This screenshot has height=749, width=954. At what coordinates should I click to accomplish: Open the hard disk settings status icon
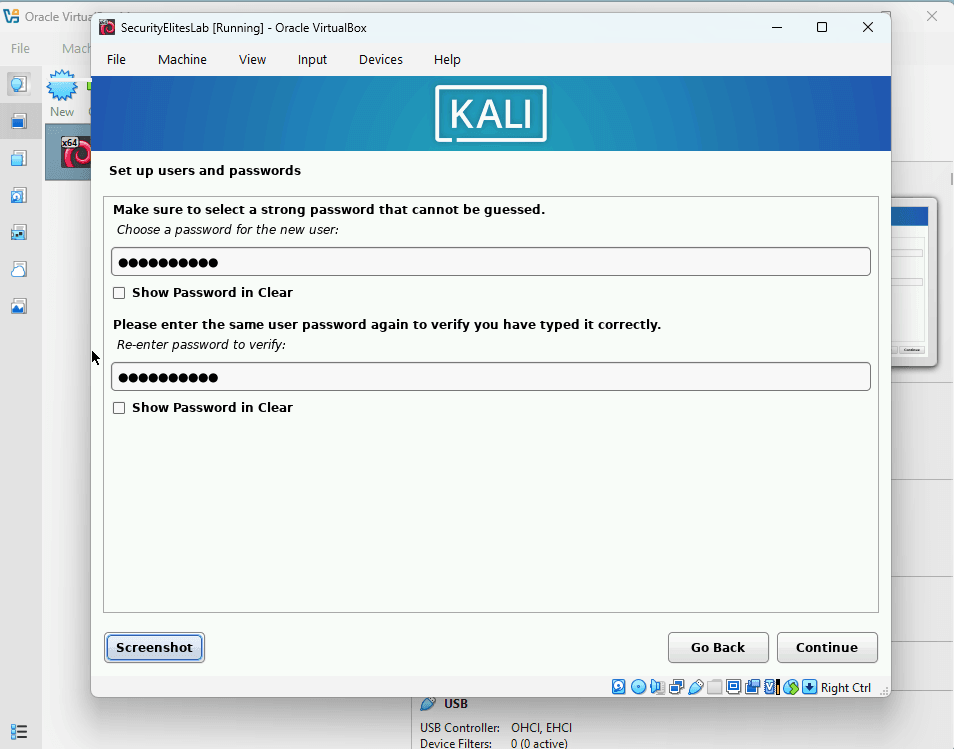coord(619,687)
